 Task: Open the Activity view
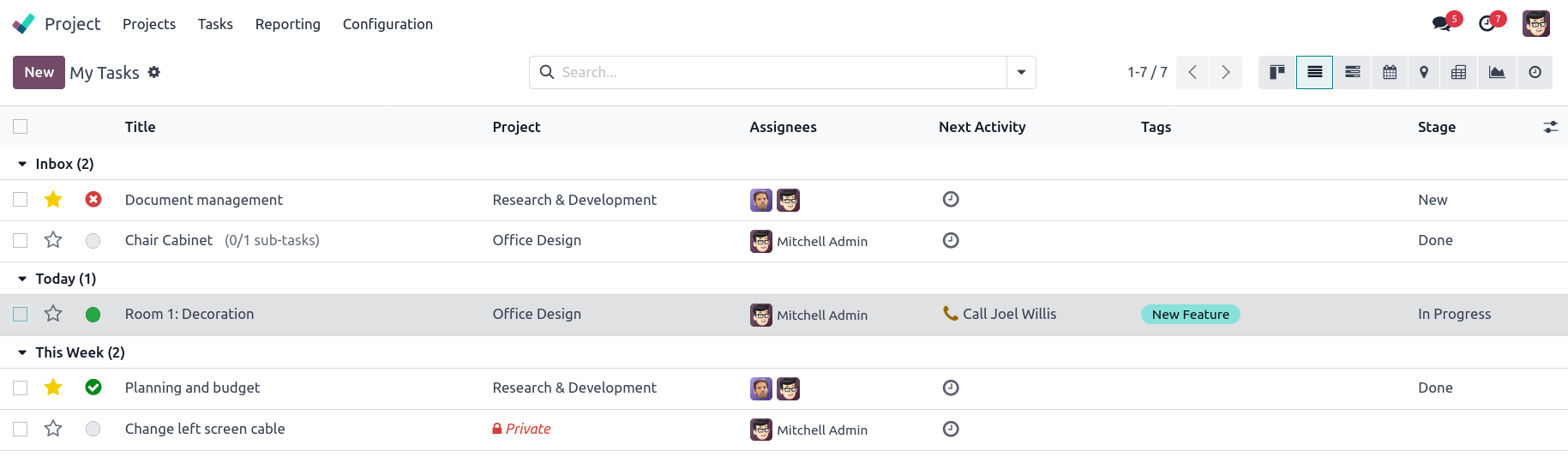coord(1535,73)
